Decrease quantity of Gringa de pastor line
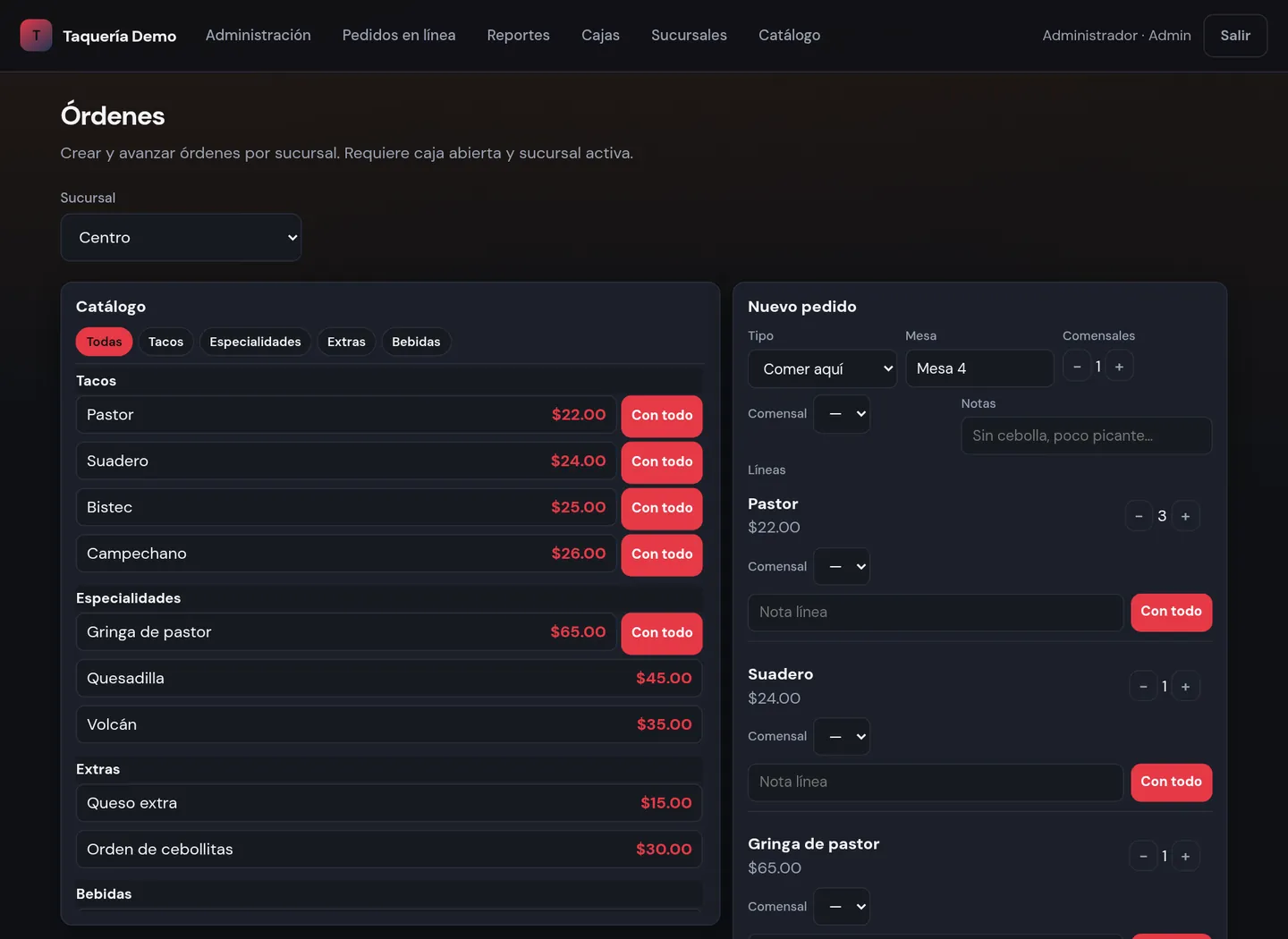 tap(1143, 857)
